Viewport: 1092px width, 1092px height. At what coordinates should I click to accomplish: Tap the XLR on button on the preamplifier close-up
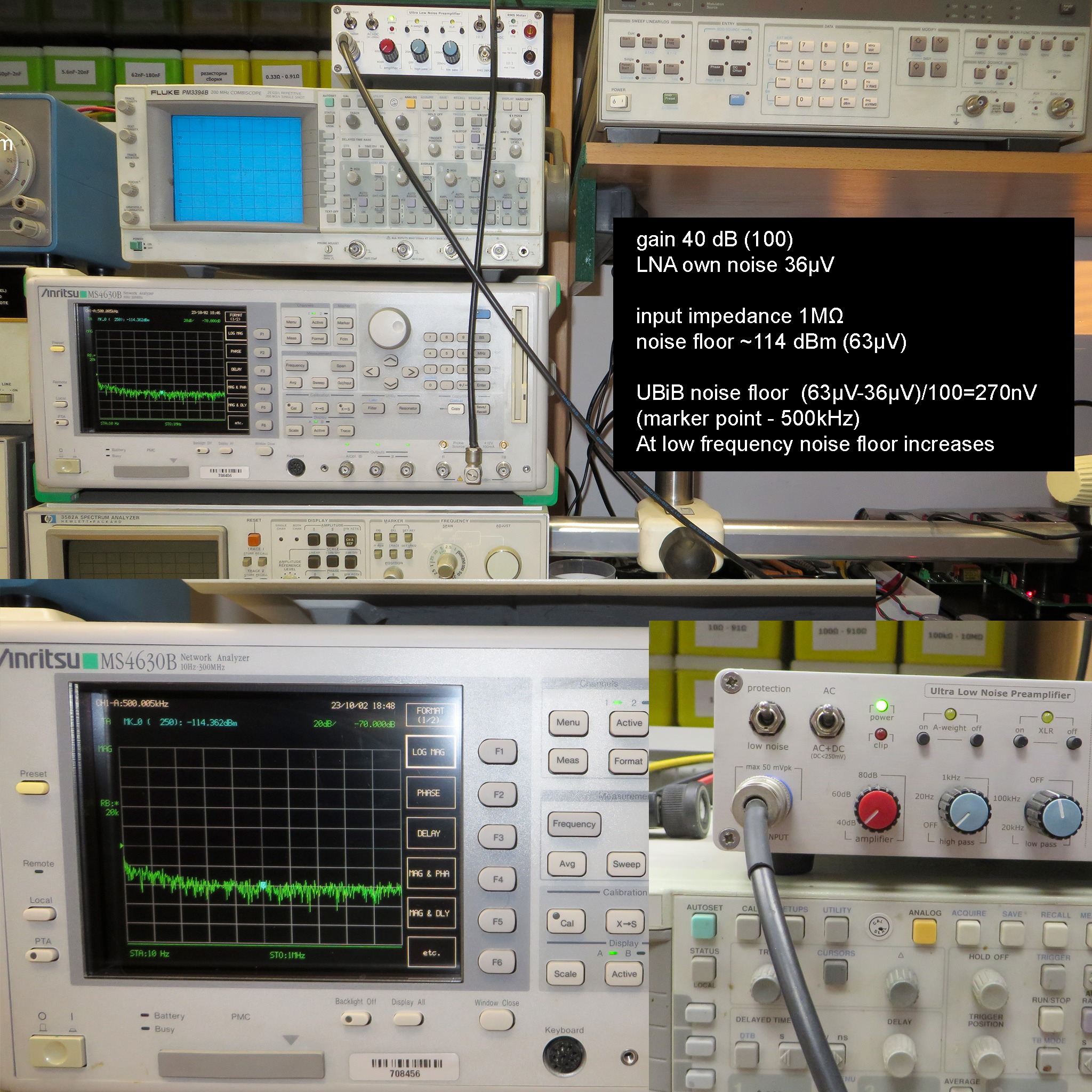[x=1020, y=741]
